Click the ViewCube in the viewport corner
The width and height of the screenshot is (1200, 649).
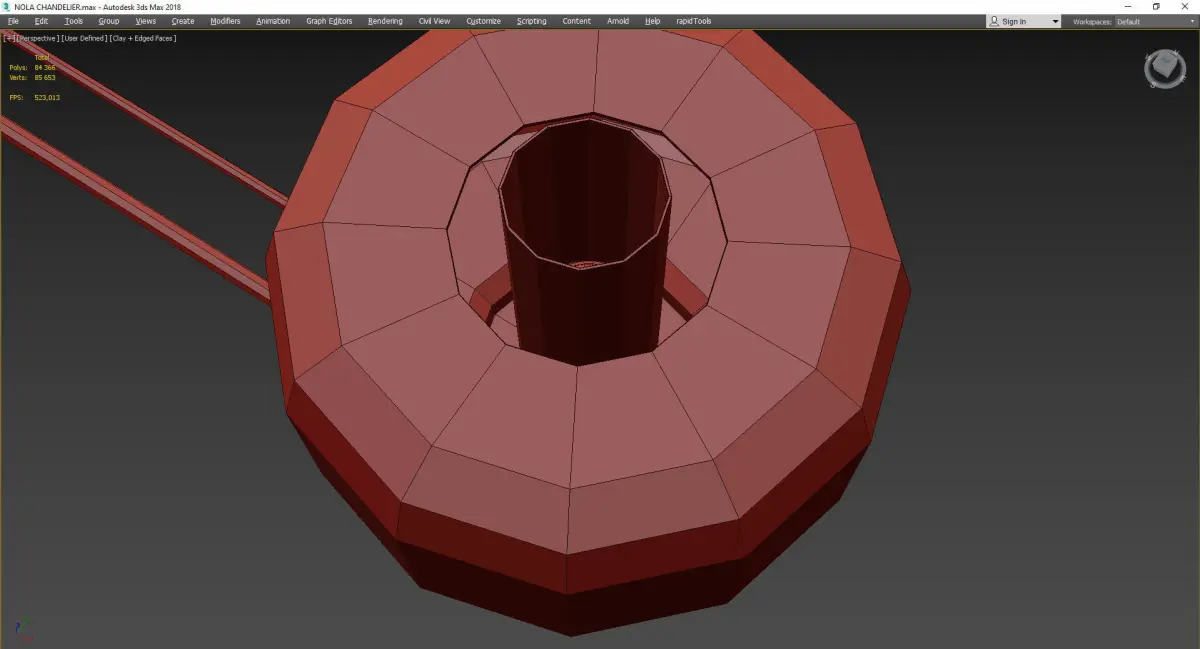[x=1165, y=69]
